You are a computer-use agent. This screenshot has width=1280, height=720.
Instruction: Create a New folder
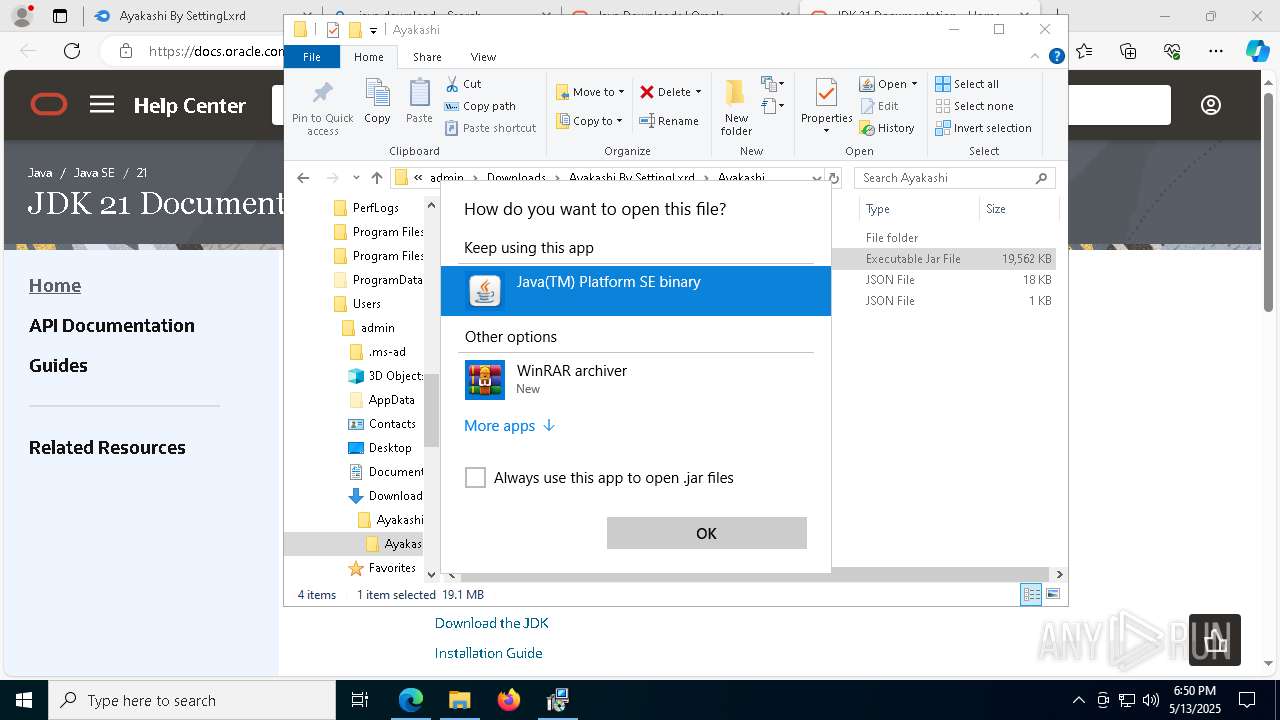(736, 107)
